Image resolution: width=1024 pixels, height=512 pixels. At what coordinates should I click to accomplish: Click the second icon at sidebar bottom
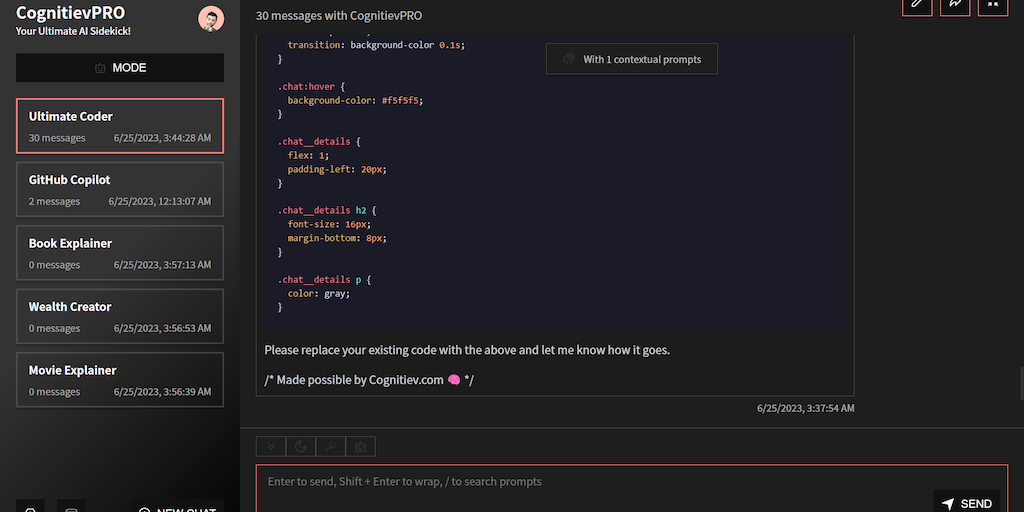coord(71,508)
